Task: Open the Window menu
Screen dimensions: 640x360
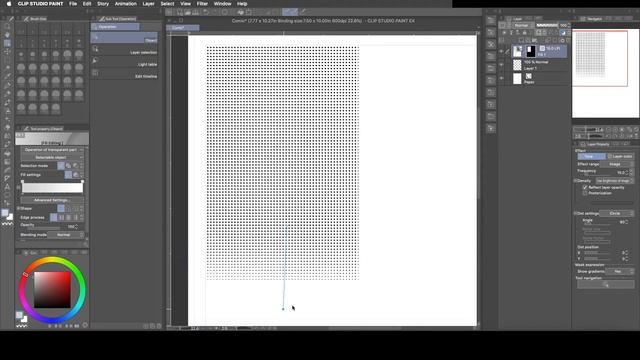Action: point(222,4)
